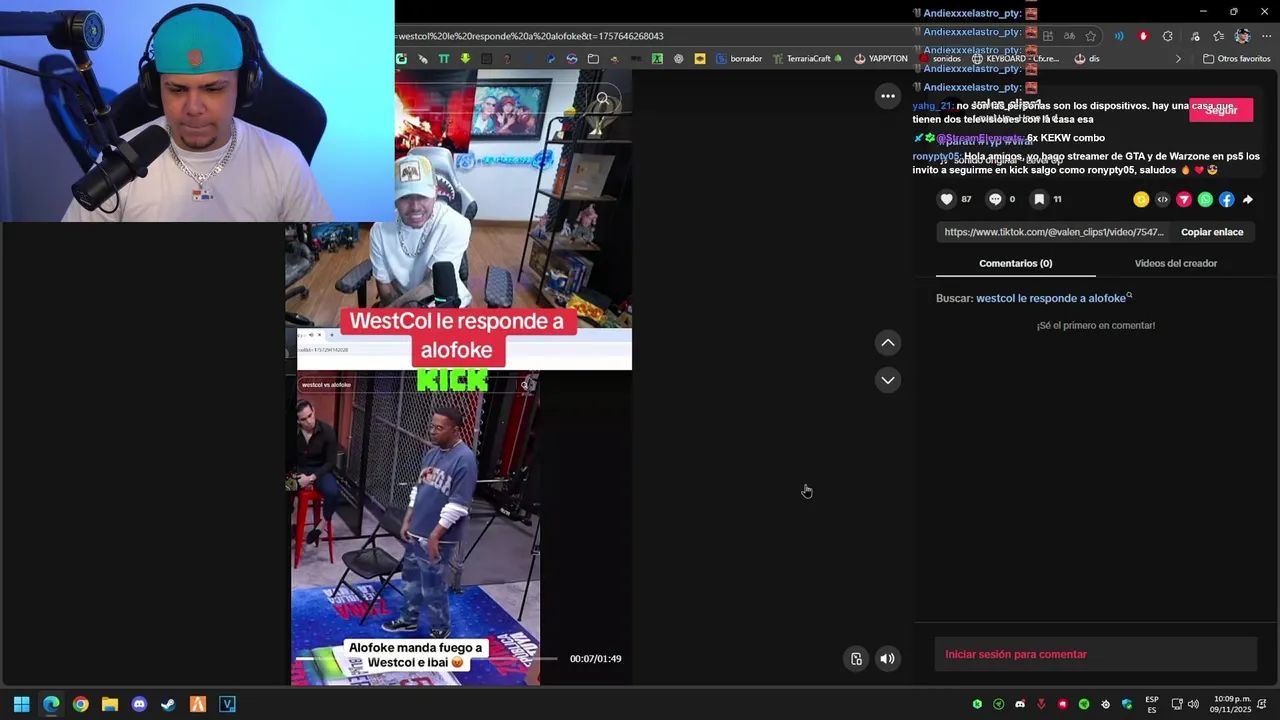Open Microsoft Edge from the taskbar

tap(51, 704)
